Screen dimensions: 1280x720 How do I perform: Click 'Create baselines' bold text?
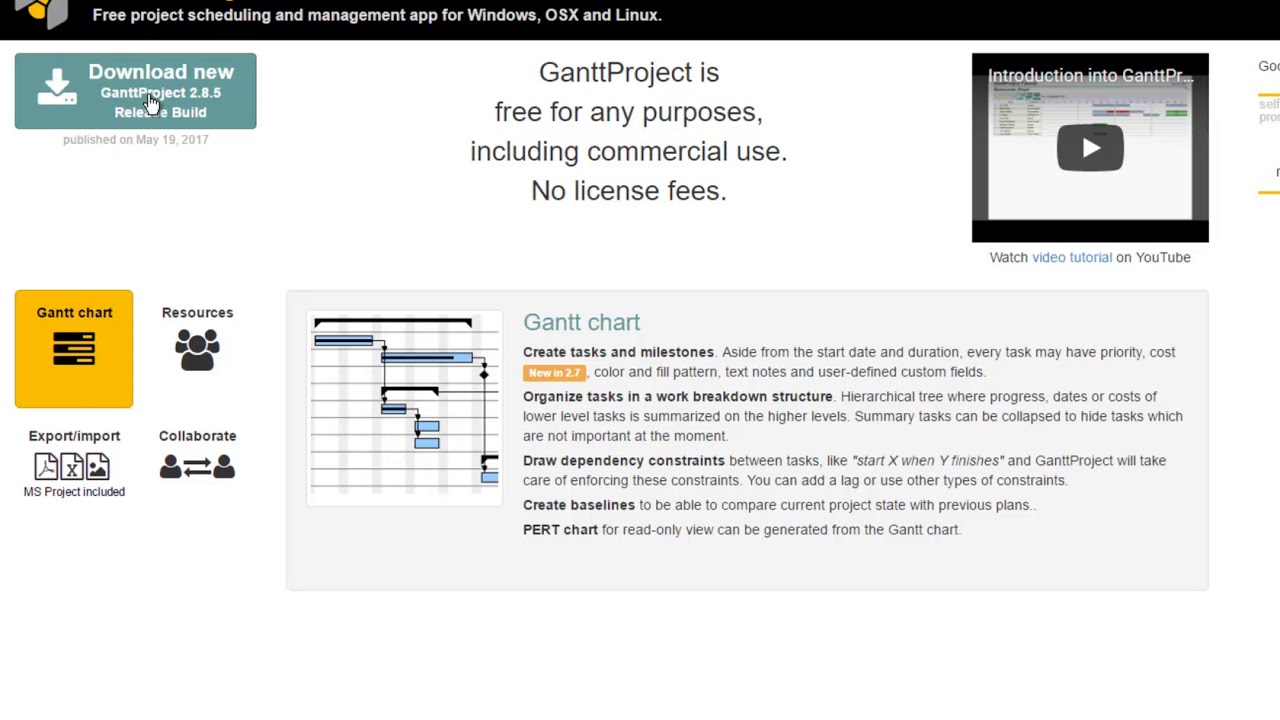pyautogui.click(x=579, y=505)
